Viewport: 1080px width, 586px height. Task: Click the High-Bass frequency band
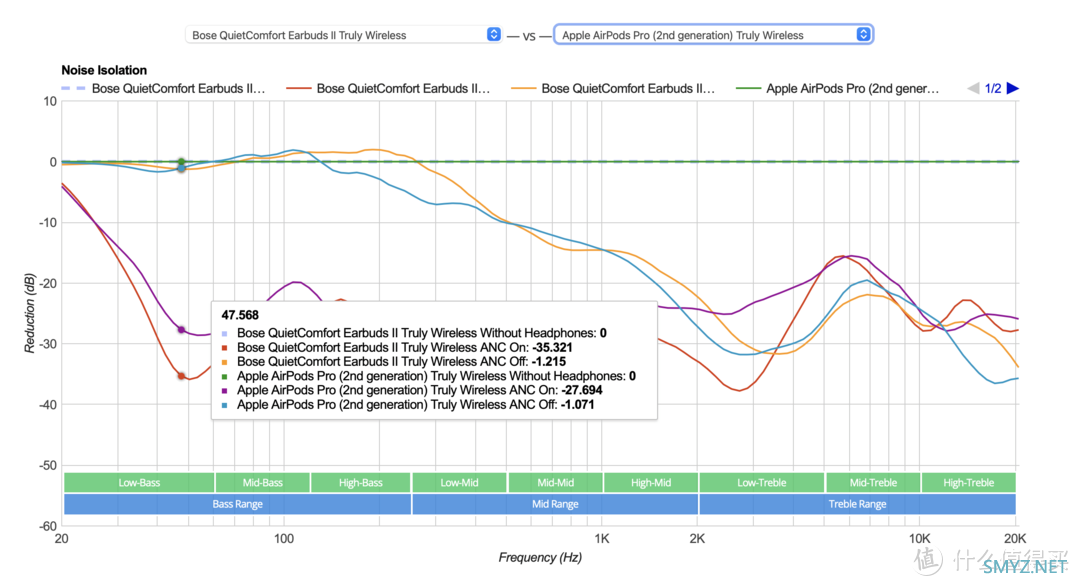pyautogui.click(x=360, y=482)
